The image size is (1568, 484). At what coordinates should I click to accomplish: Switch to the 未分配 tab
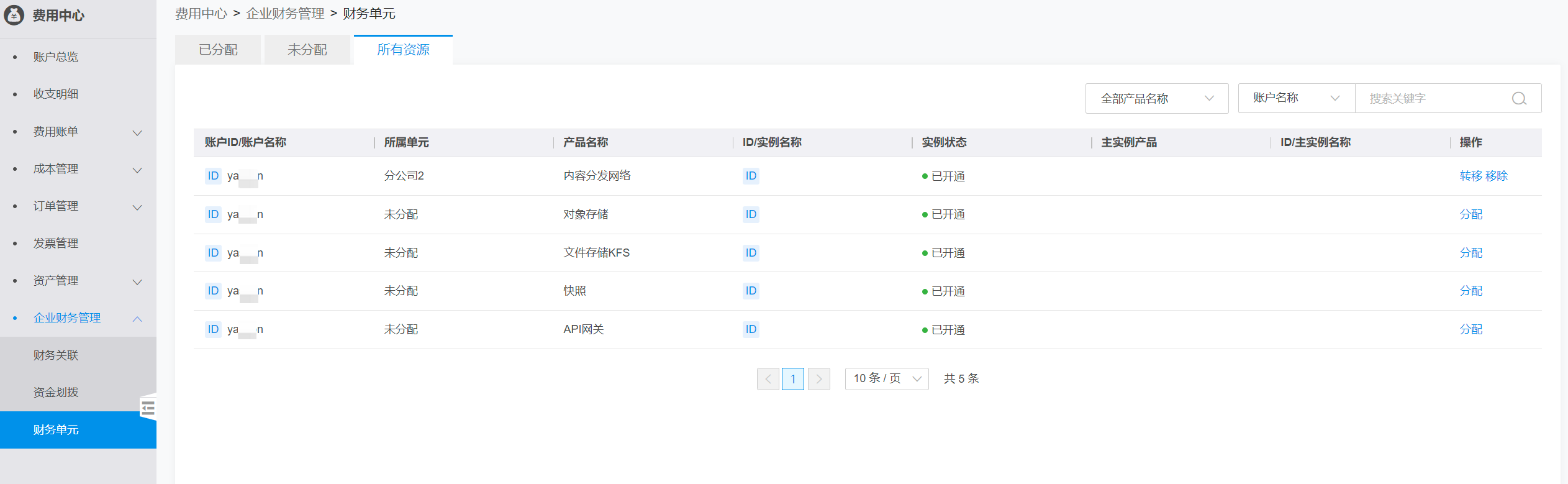tap(307, 50)
